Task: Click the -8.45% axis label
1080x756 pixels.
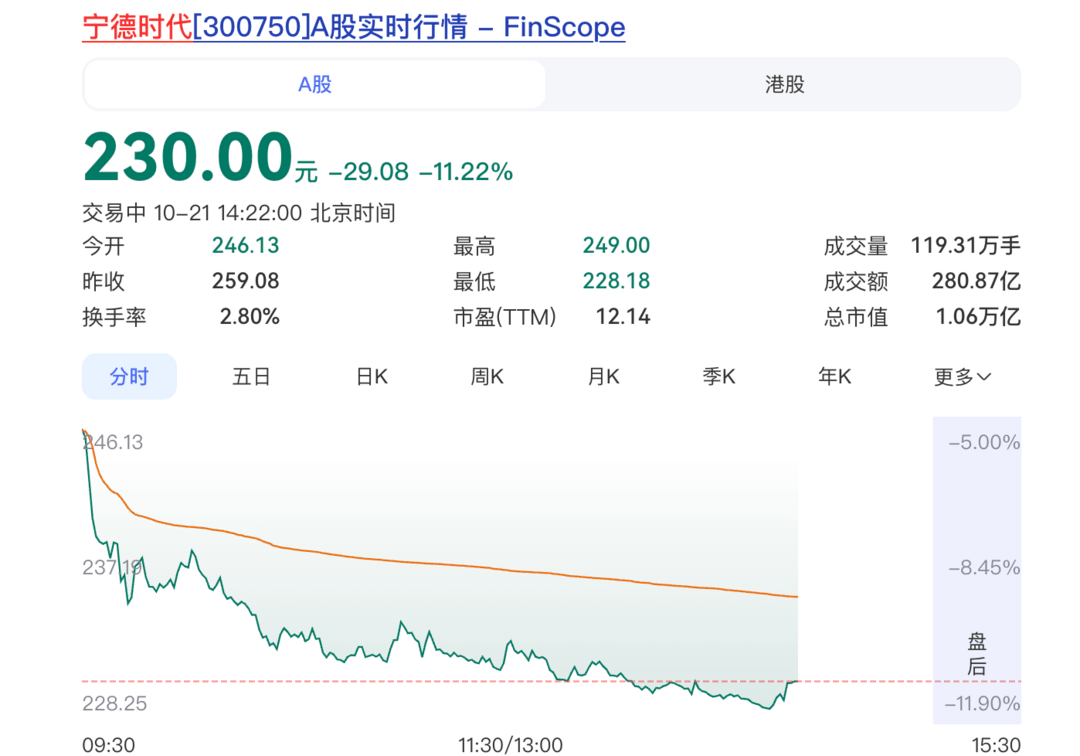Action: click(984, 567)
